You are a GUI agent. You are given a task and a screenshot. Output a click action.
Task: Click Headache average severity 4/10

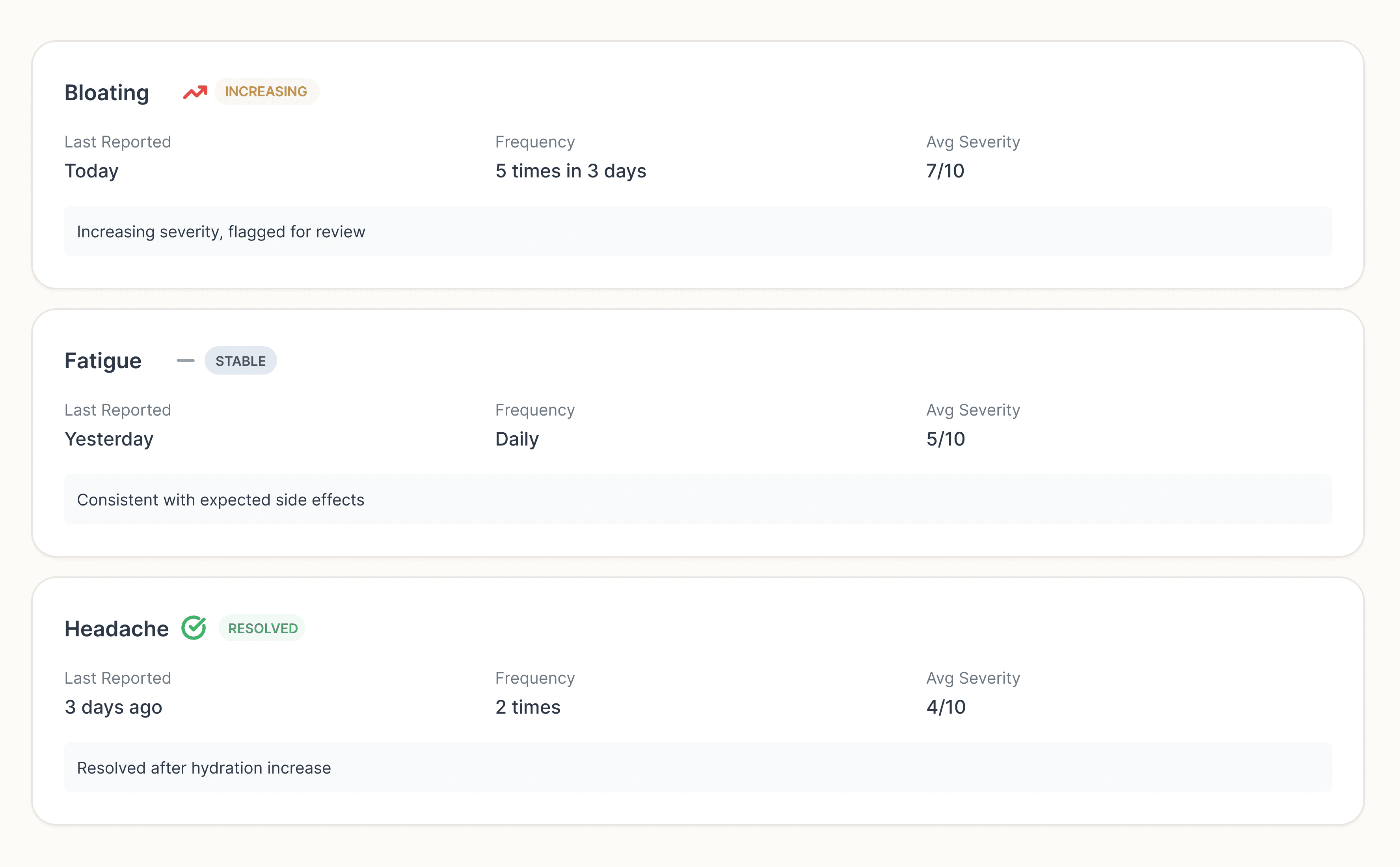pos(946,707)
